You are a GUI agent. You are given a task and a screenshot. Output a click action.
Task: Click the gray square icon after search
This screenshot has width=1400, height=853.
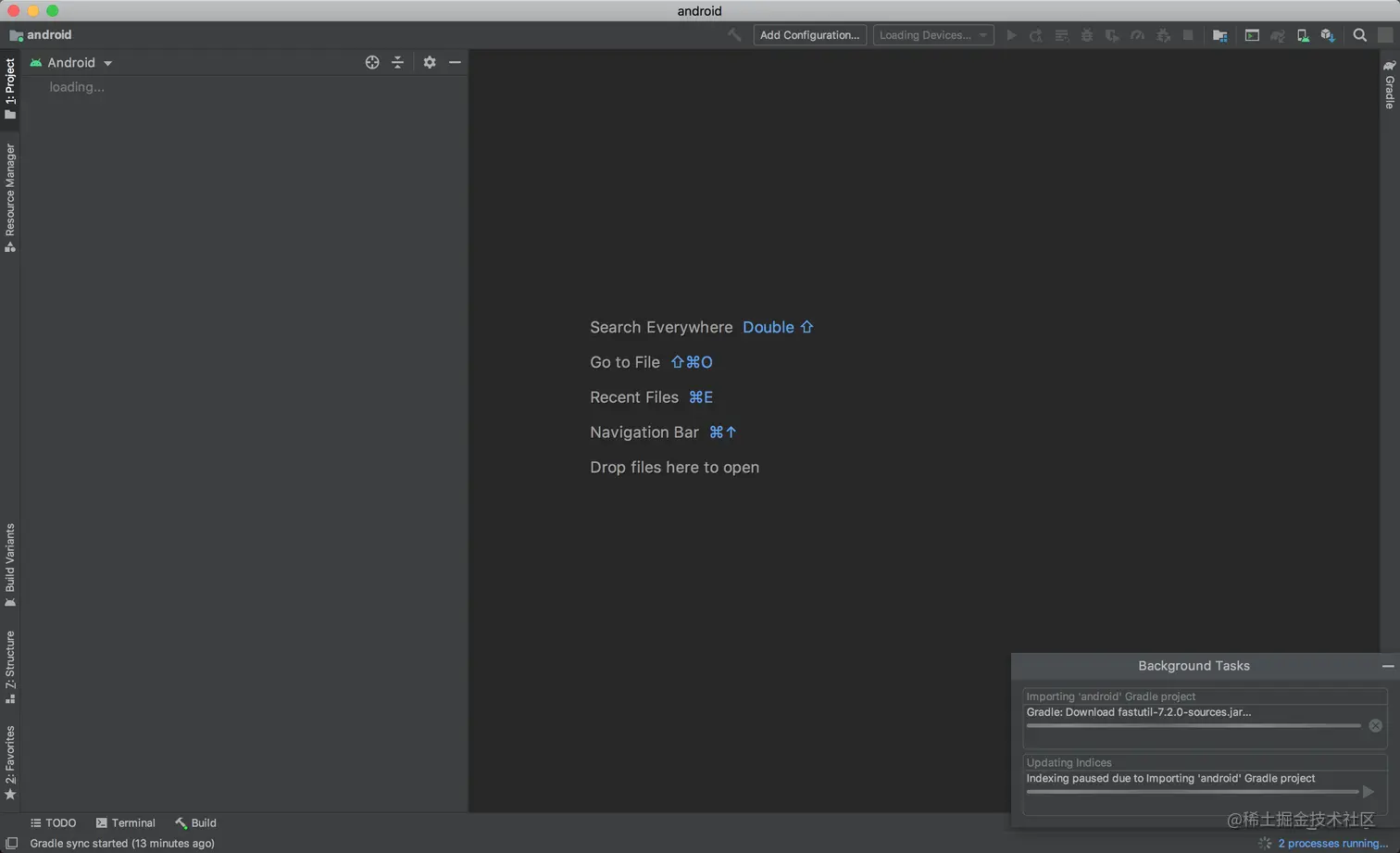coord(1385,35)
